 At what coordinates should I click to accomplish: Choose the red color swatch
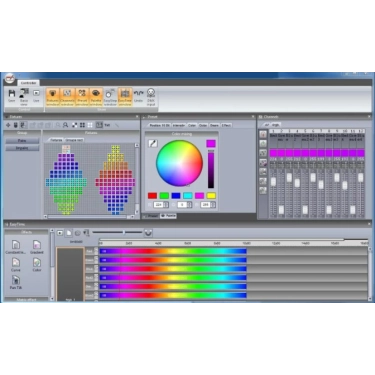[152, 196]
